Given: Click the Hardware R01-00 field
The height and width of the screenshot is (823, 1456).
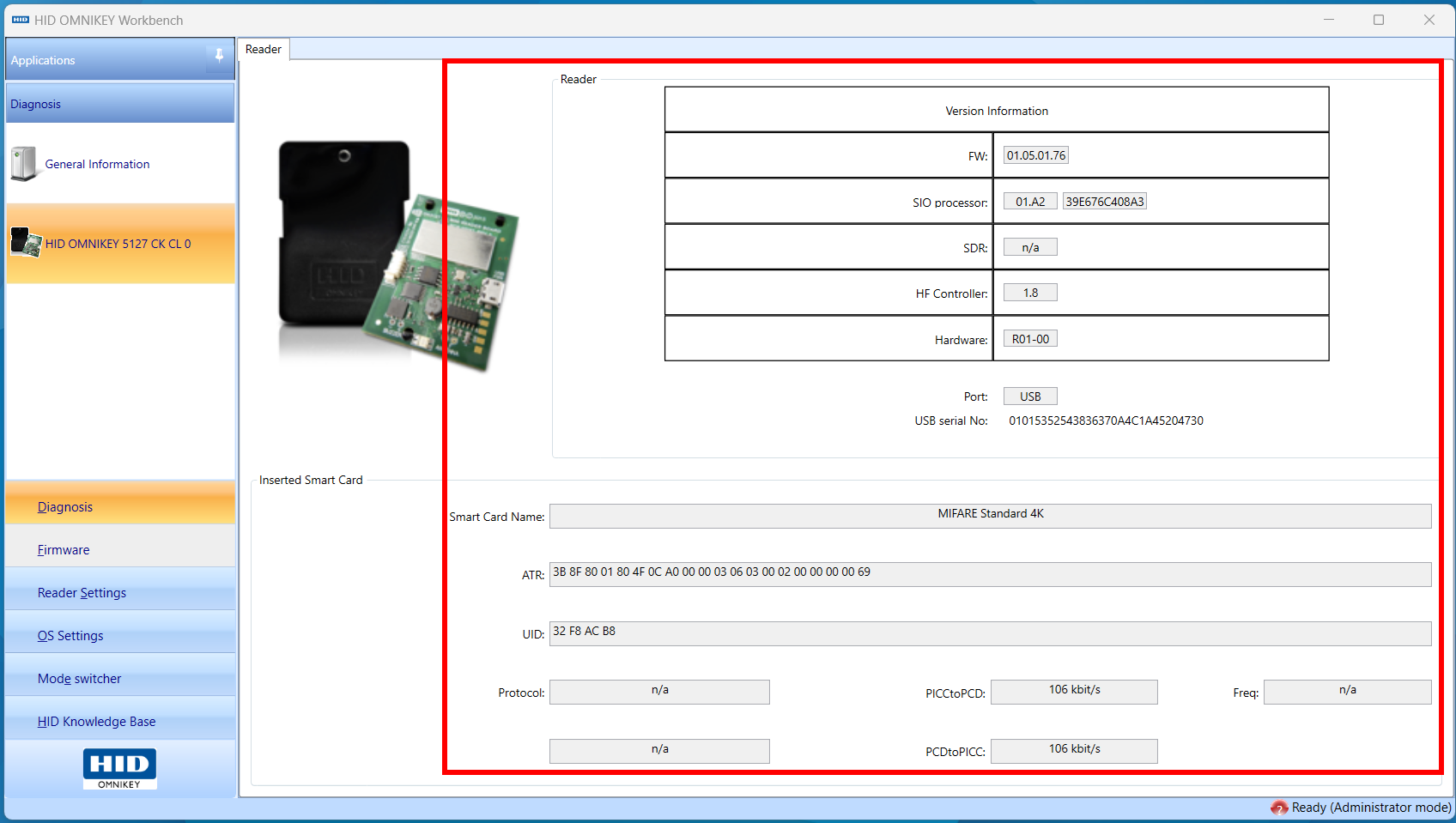Looking at the screenshot, I should point(1030,339).
